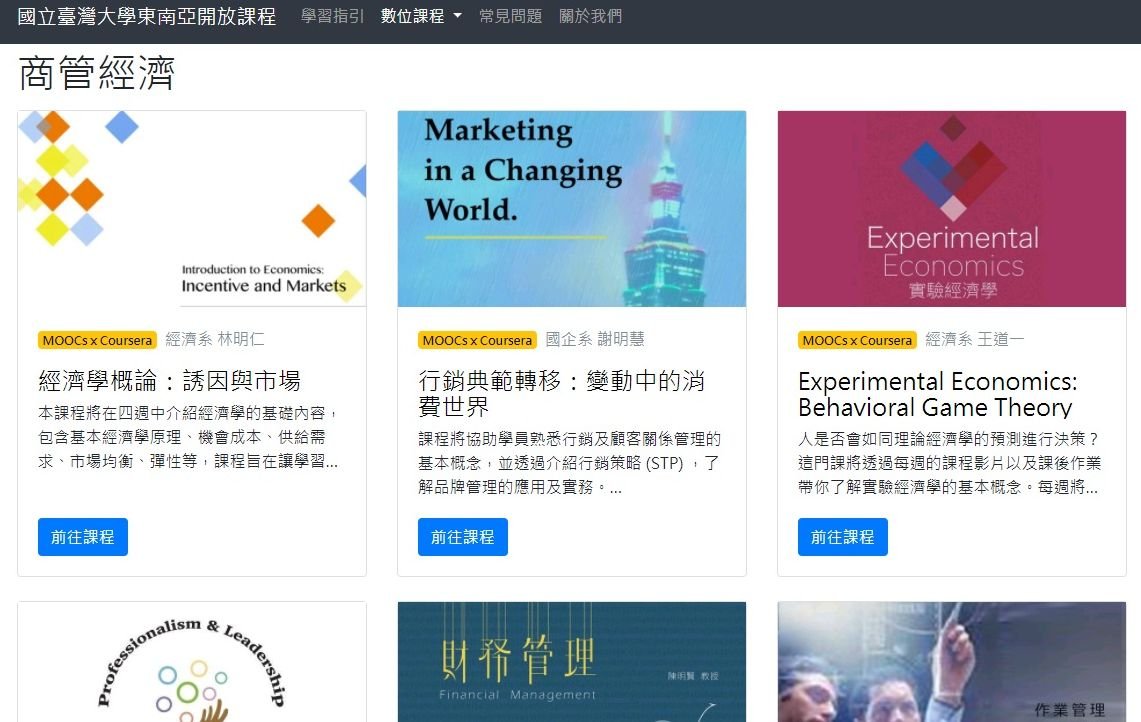Screen dimensions: 1141x722
Task: Go to 行銷典範轉移 course via 前往課程 button
Action: click(463, 537)
